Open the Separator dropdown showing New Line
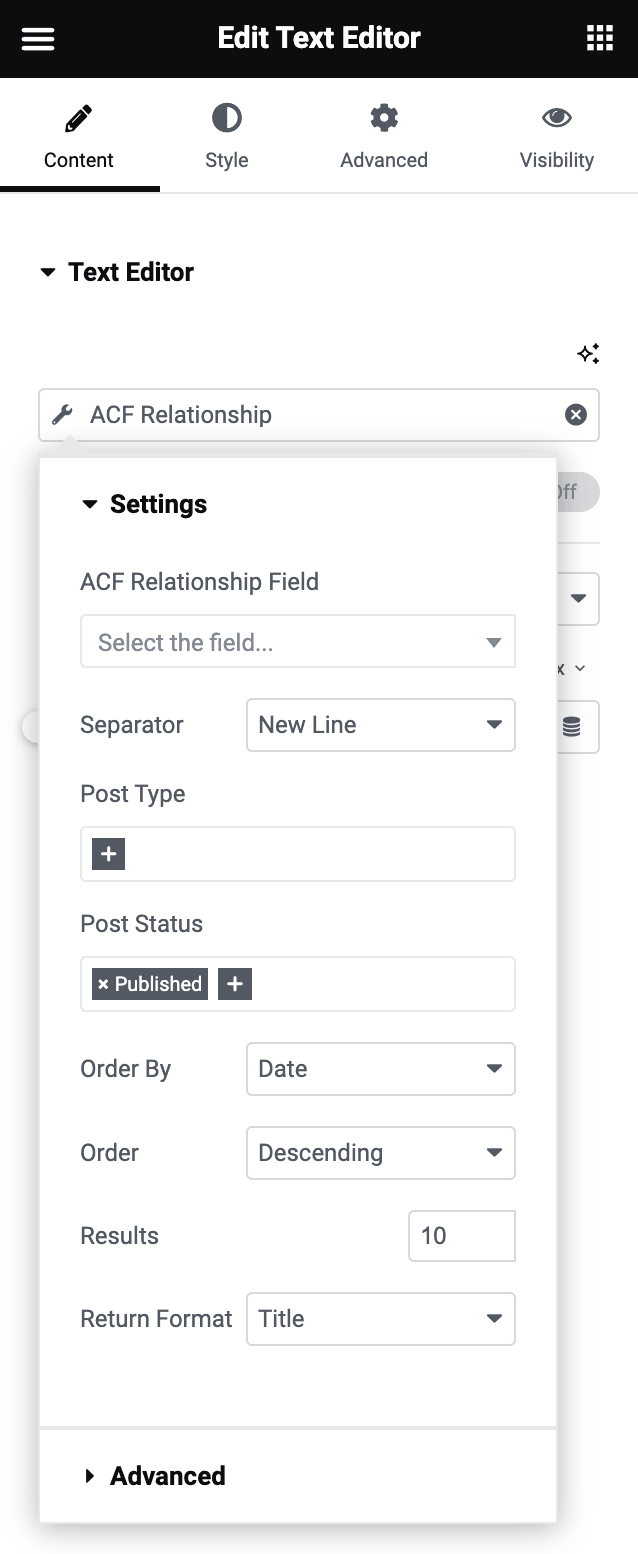 point(380,725)
